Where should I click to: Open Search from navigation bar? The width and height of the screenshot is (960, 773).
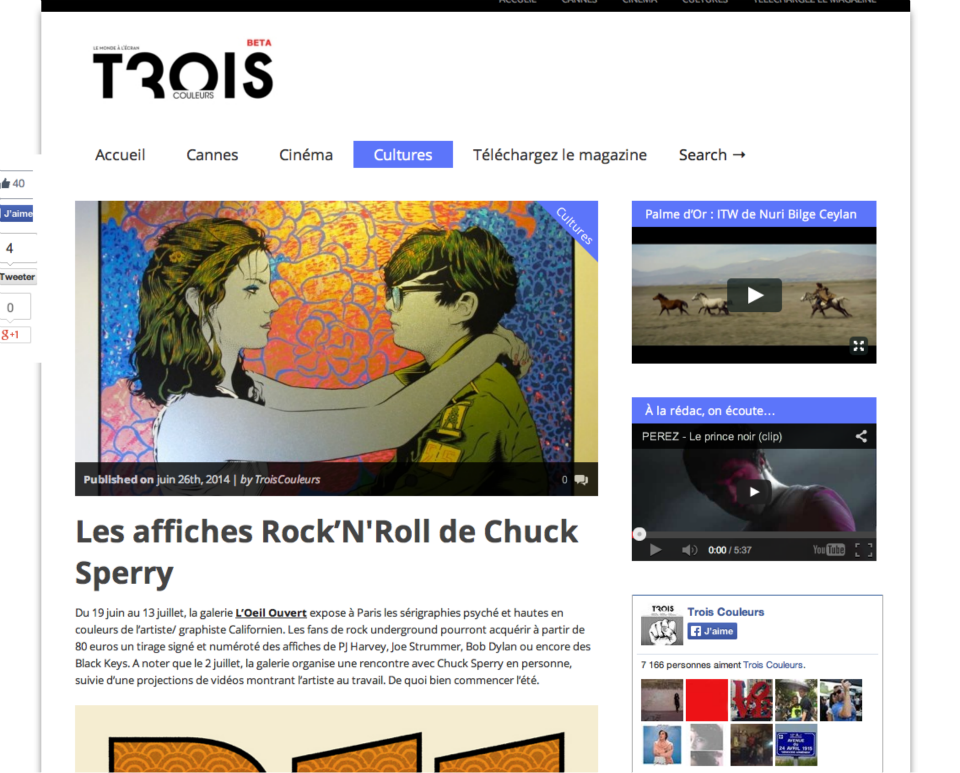(x=712, y=154)
